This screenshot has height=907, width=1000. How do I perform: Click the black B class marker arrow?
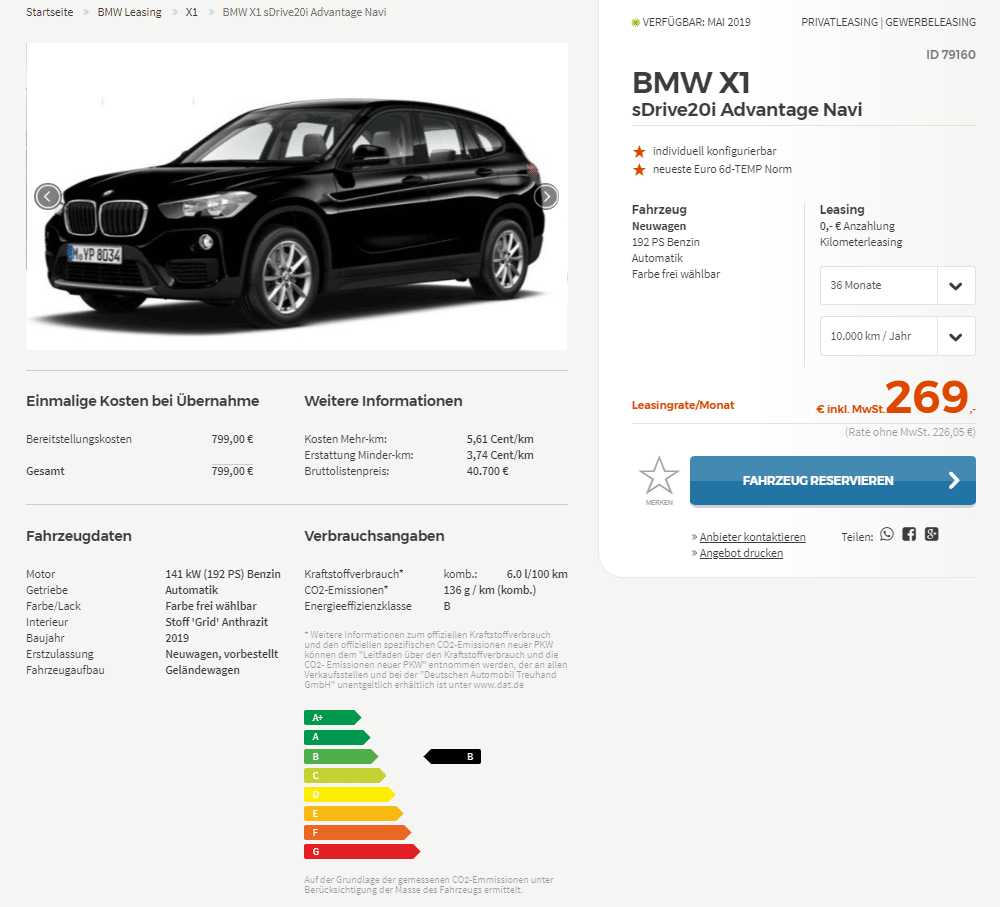(452, 756)
